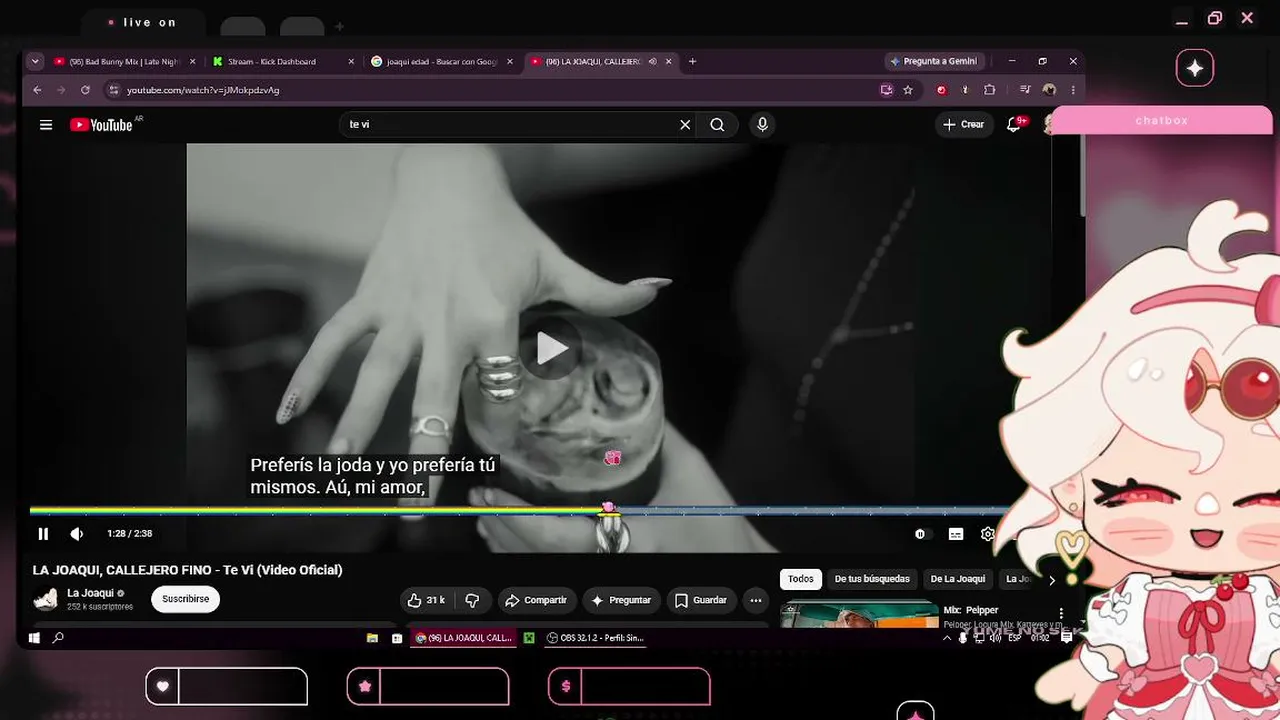This screenshot has width=1280, height=720.
Task: Open the Windows Start menu
Action: click(34, 638)
